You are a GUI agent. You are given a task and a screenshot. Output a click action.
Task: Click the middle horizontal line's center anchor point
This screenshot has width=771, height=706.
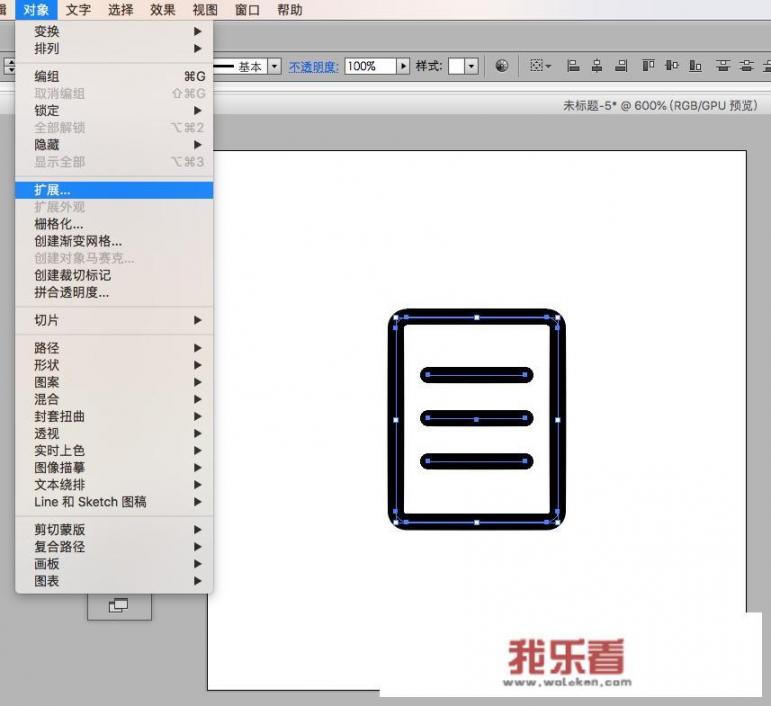(476, 419)
